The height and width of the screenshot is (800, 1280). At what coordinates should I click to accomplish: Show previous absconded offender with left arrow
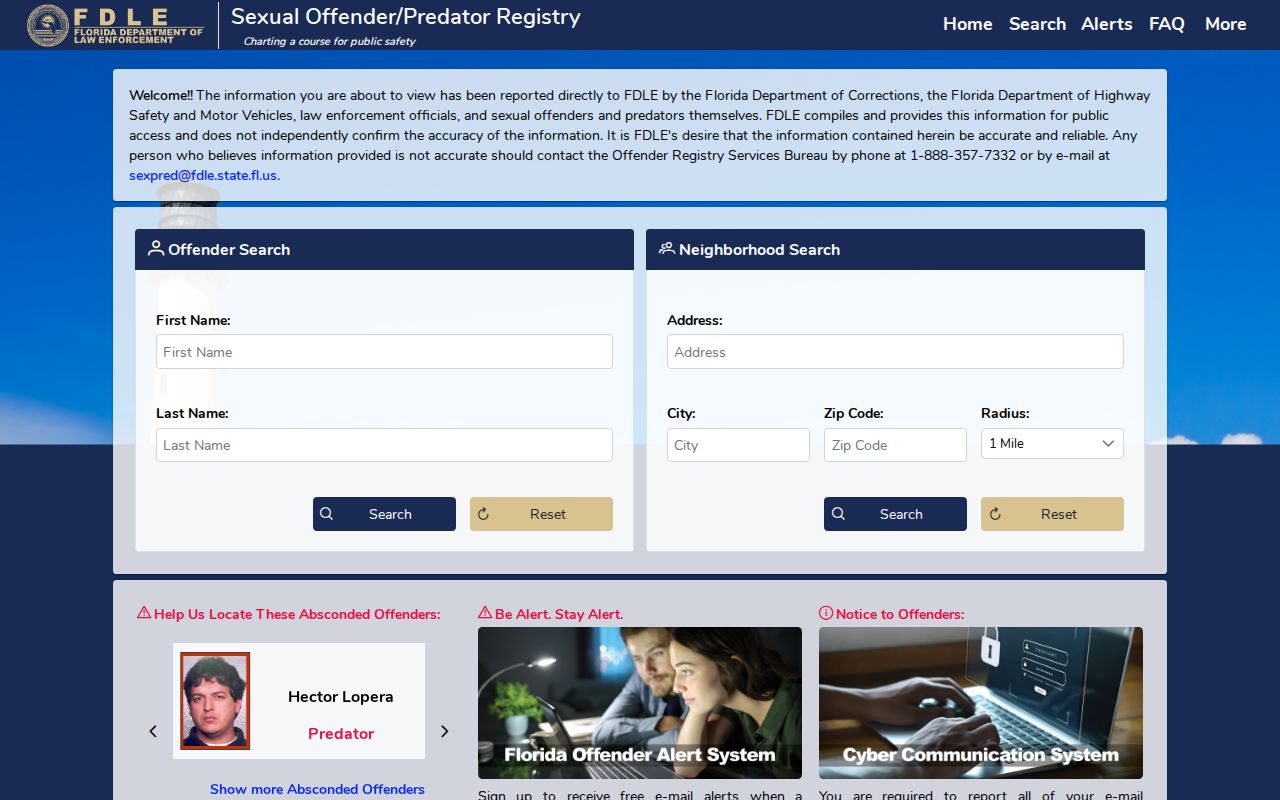pyautogui.click(x=153, y=731)
